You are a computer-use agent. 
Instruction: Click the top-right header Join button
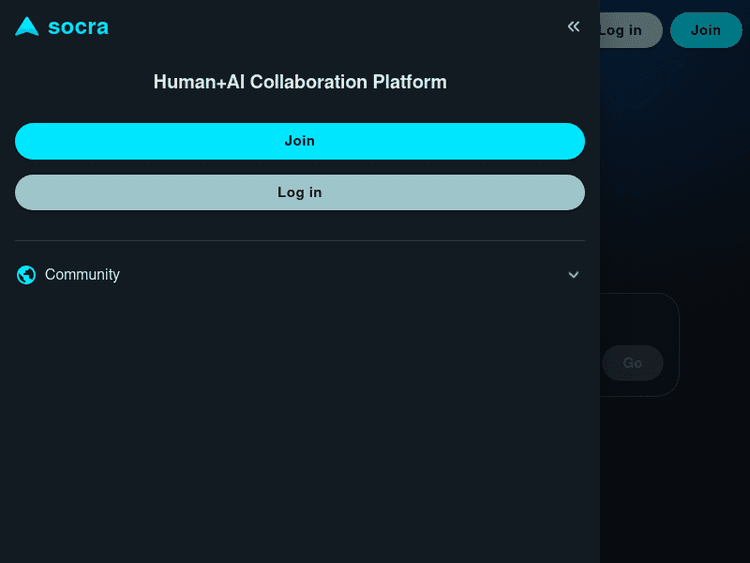pos(705,30)
